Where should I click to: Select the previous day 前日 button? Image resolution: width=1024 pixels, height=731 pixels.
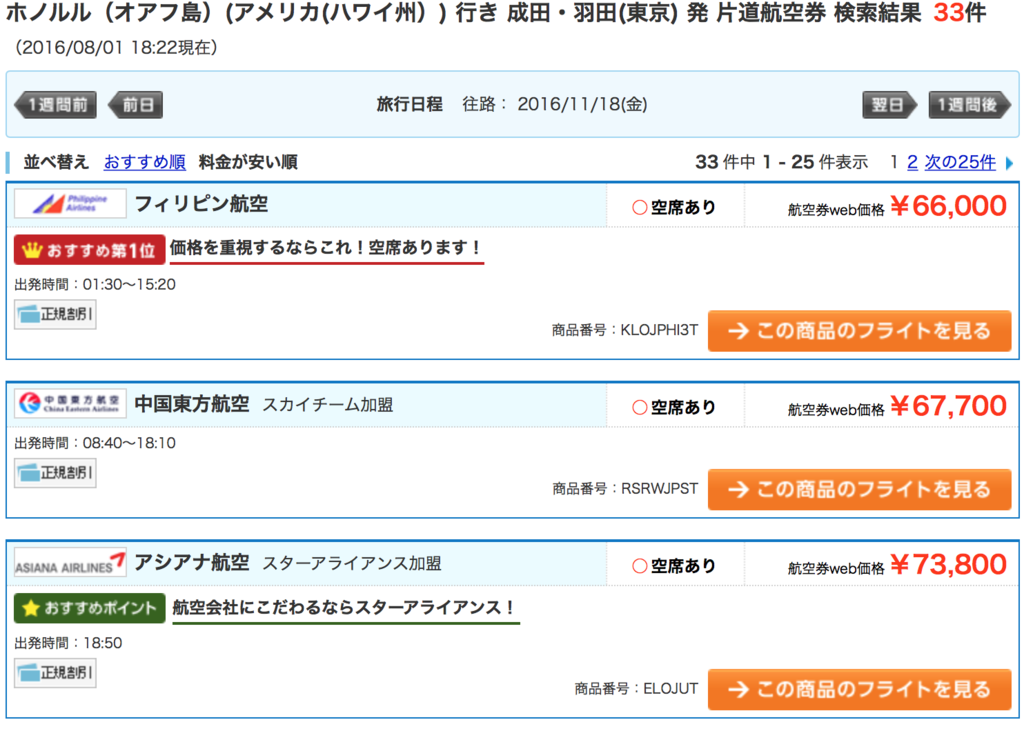136,105
